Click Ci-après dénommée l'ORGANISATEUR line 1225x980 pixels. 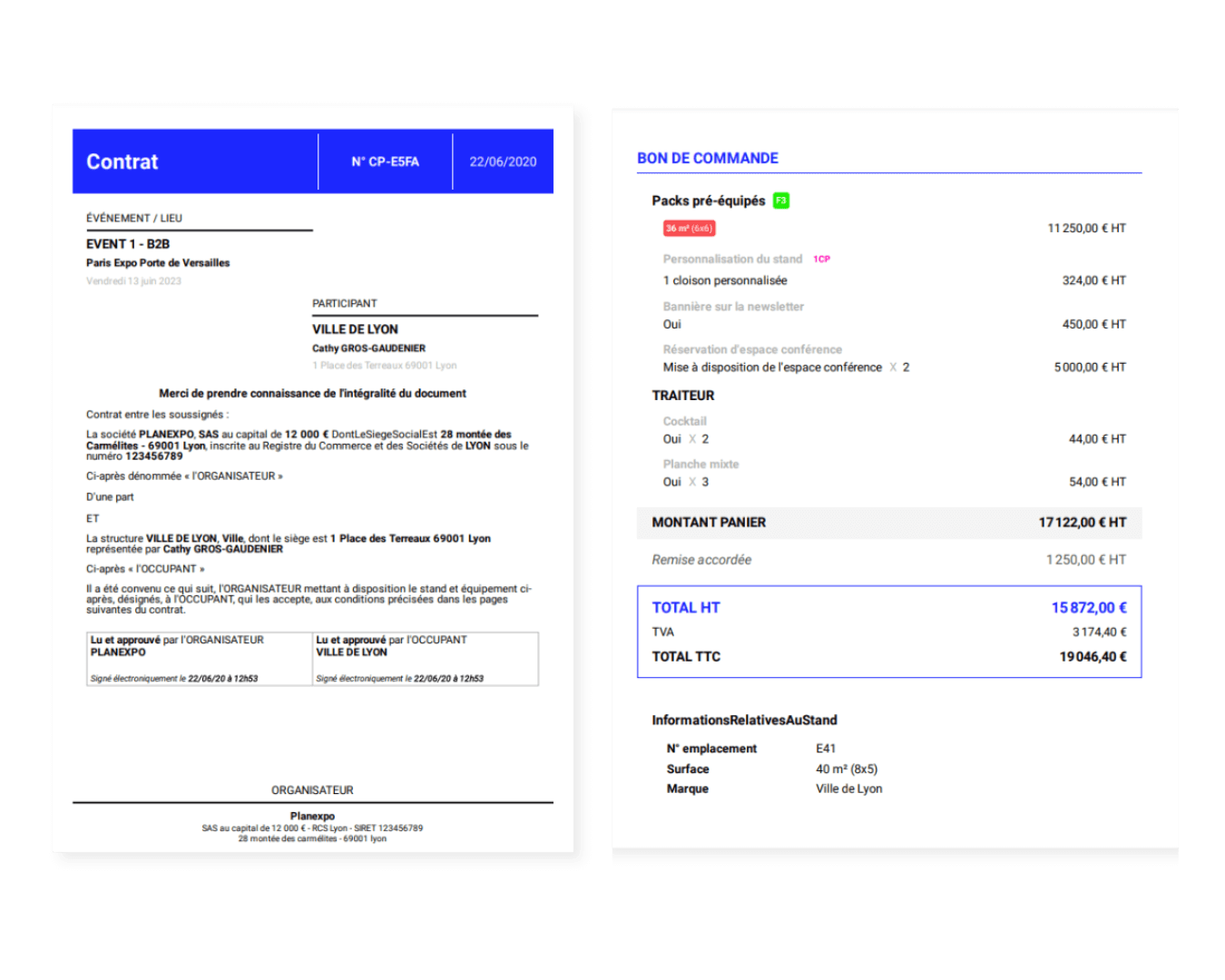click(184, 476)
